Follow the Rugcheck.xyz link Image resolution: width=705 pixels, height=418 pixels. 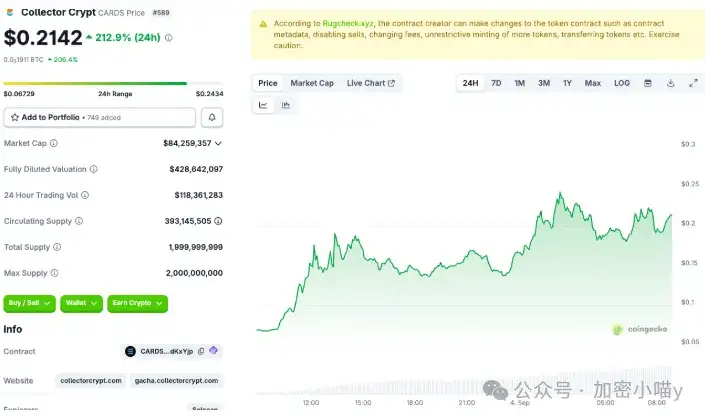(x=348, y=23)
